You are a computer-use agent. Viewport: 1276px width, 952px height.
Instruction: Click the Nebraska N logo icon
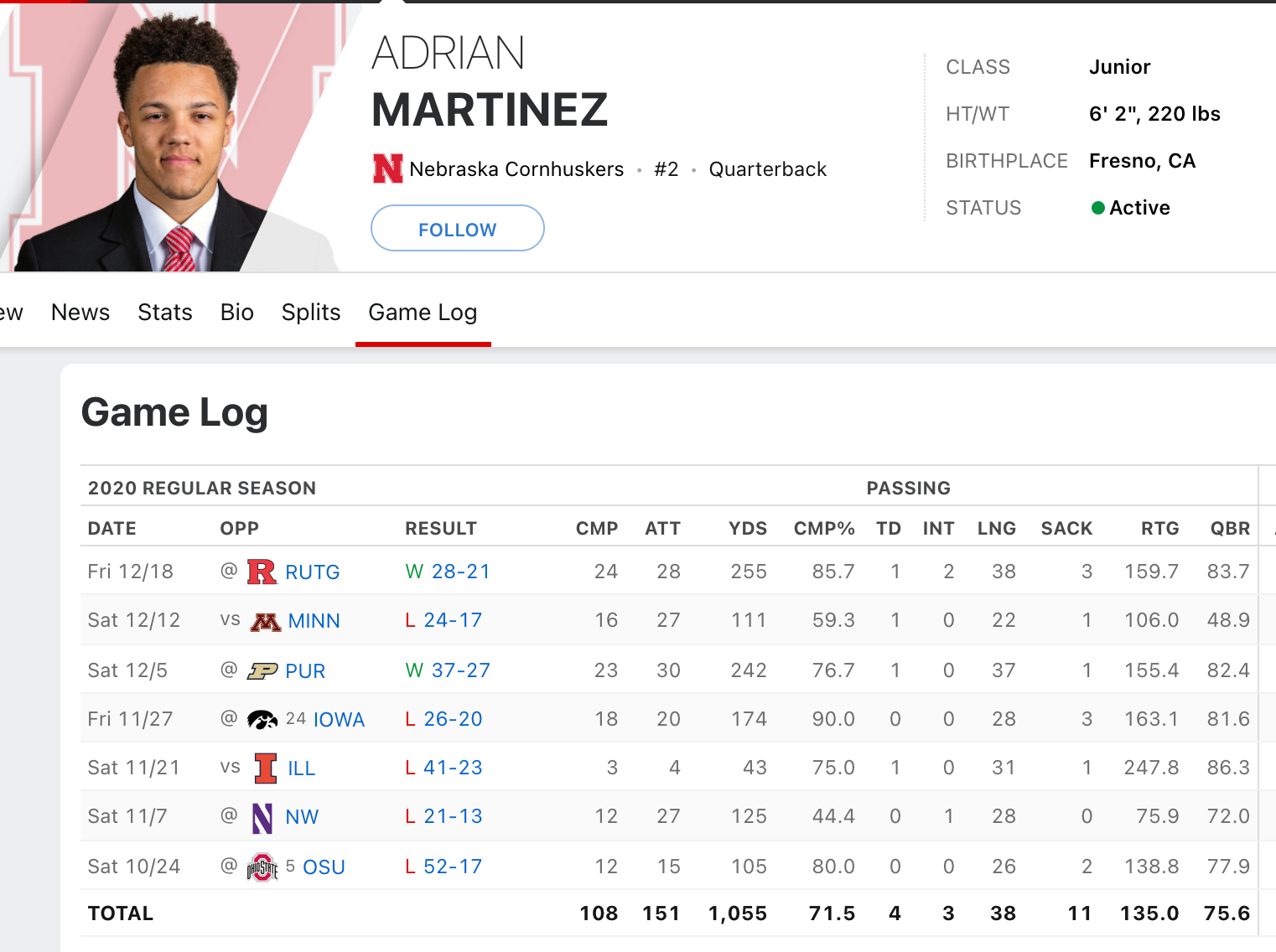(388, 169)
